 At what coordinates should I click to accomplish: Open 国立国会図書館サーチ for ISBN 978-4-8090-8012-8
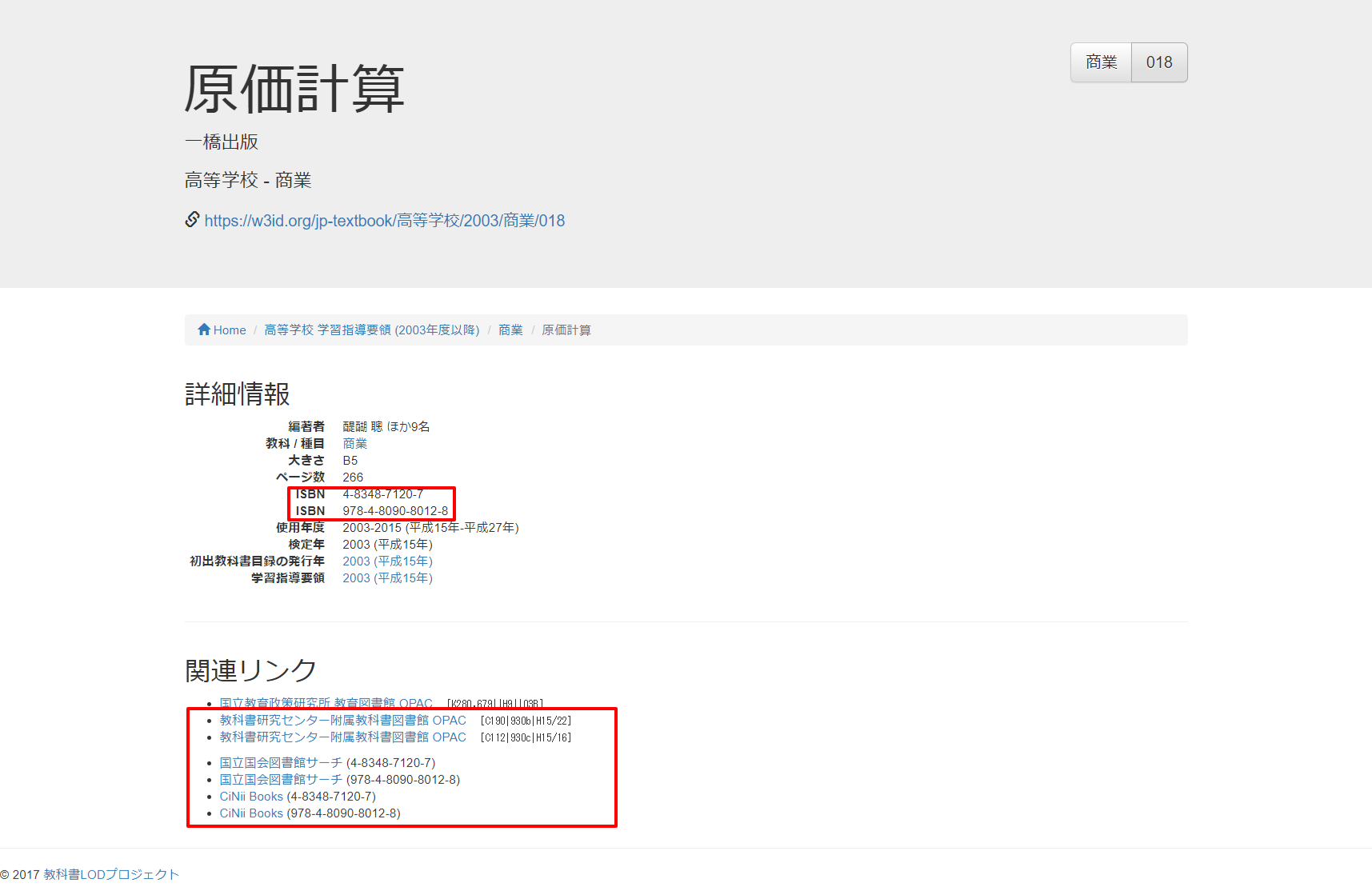(281, 779)
